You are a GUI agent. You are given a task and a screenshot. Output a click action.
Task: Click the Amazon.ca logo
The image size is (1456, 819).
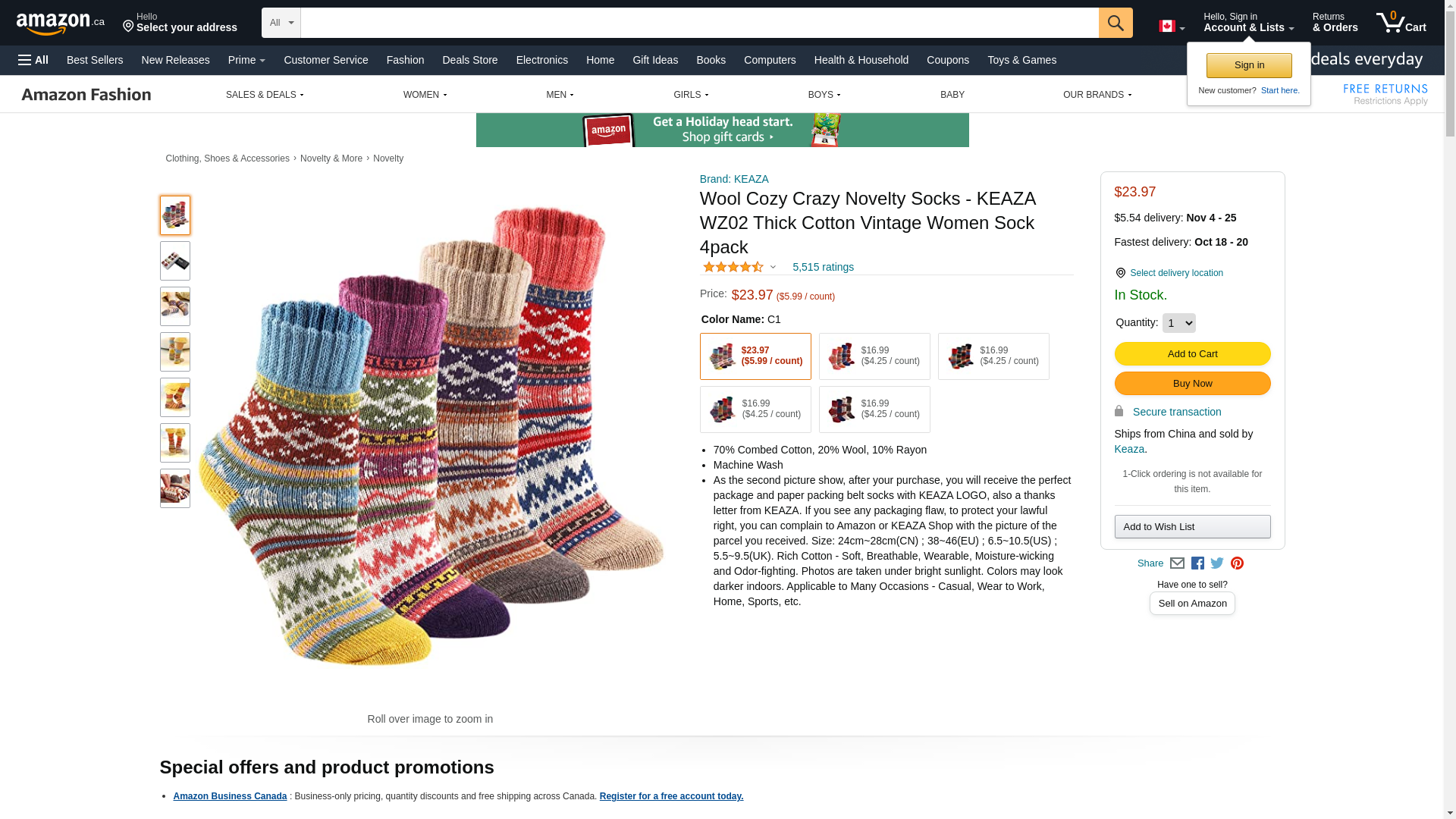coord(61,24)
